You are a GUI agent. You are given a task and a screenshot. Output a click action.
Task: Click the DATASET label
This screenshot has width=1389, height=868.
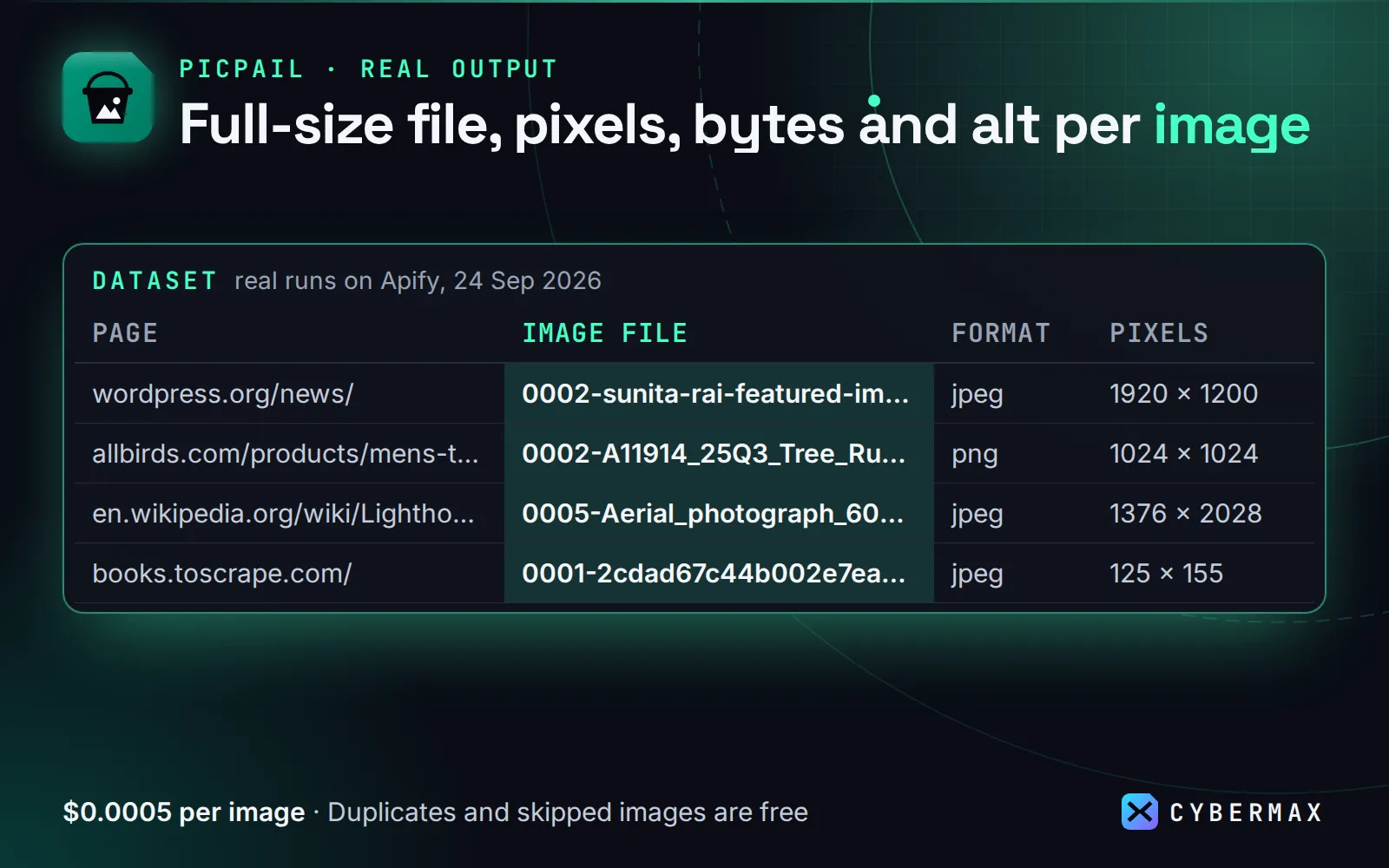click(155, 280)
